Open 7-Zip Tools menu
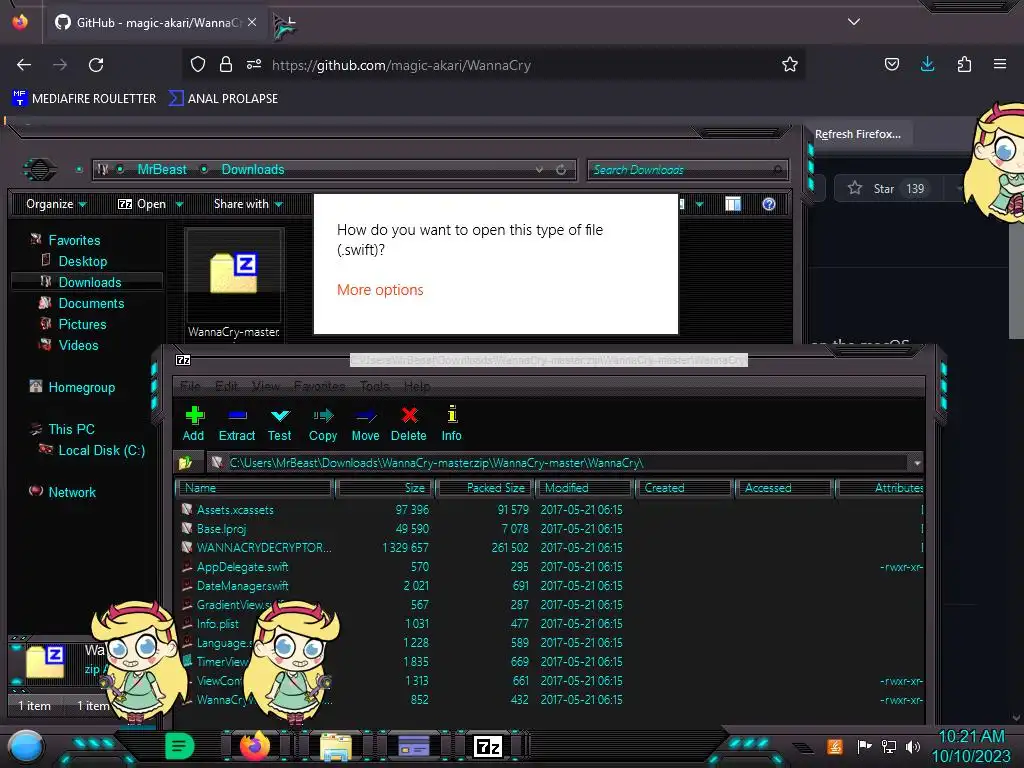 click(375, 387)
